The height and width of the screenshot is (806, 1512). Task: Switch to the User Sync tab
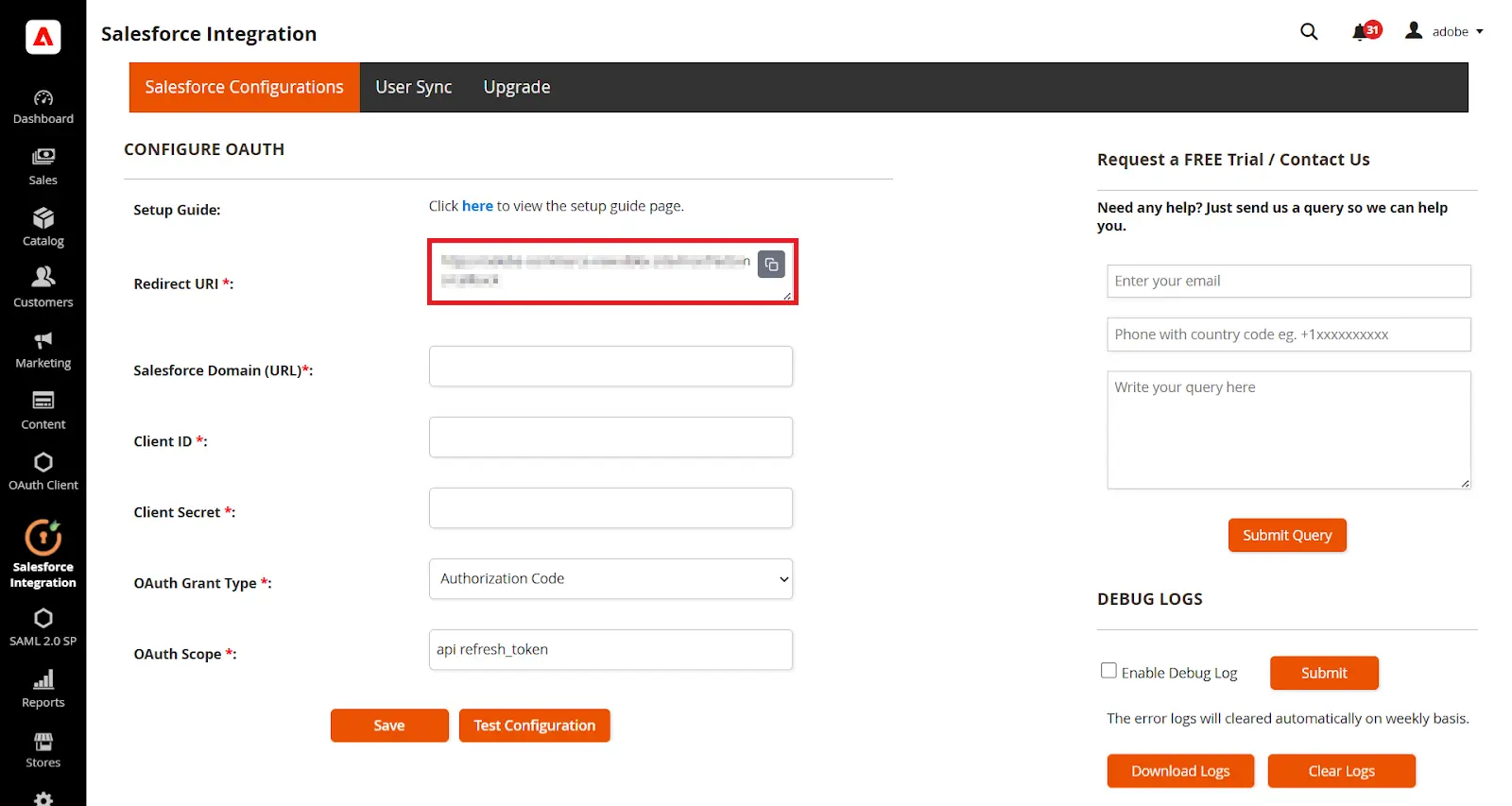click(x=414, y=87)
